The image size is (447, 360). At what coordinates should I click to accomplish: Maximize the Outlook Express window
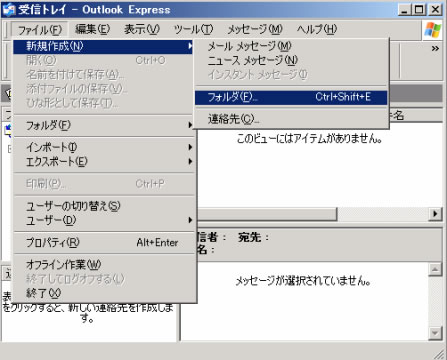pos(419,10)
